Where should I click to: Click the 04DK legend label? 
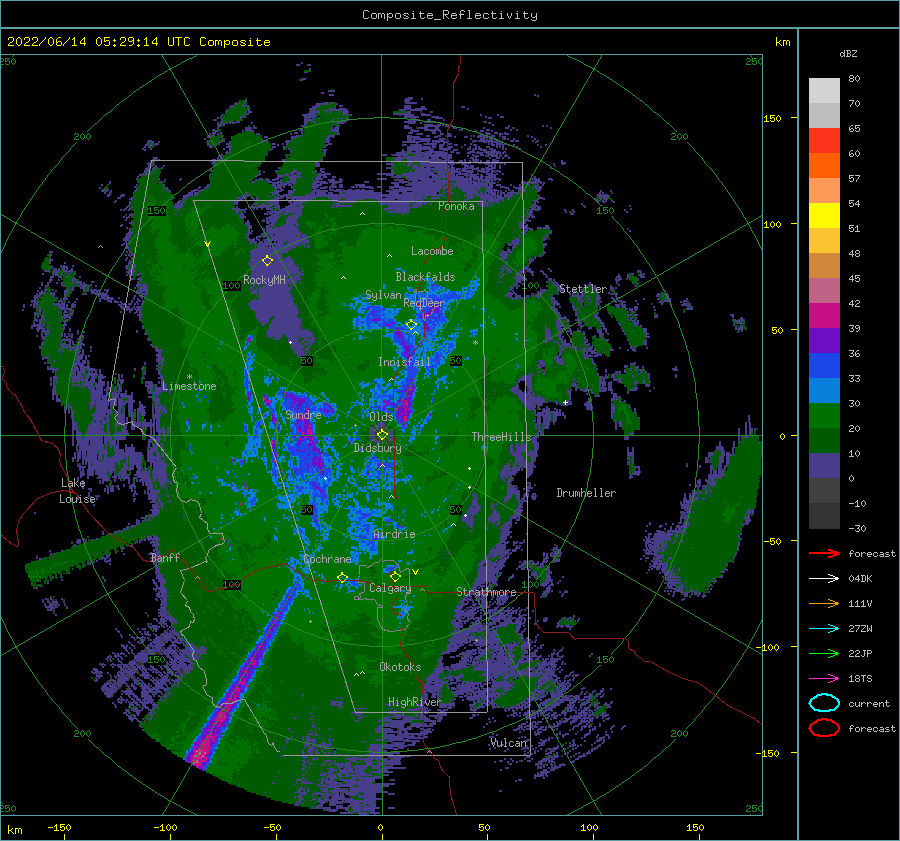pos(860,579)
